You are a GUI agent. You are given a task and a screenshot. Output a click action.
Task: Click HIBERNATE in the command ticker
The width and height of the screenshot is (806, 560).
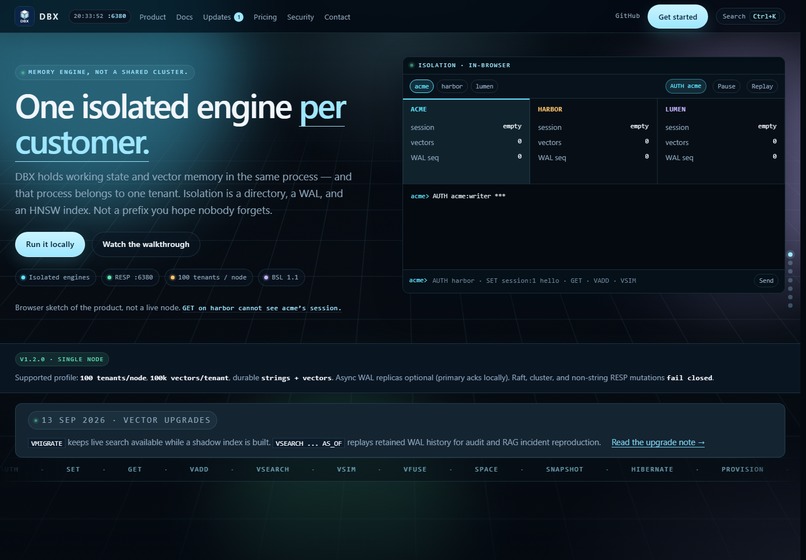point(652,469)
